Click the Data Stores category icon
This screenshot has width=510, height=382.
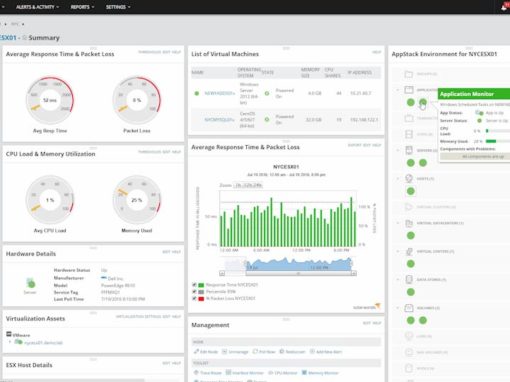coord(409,279)
